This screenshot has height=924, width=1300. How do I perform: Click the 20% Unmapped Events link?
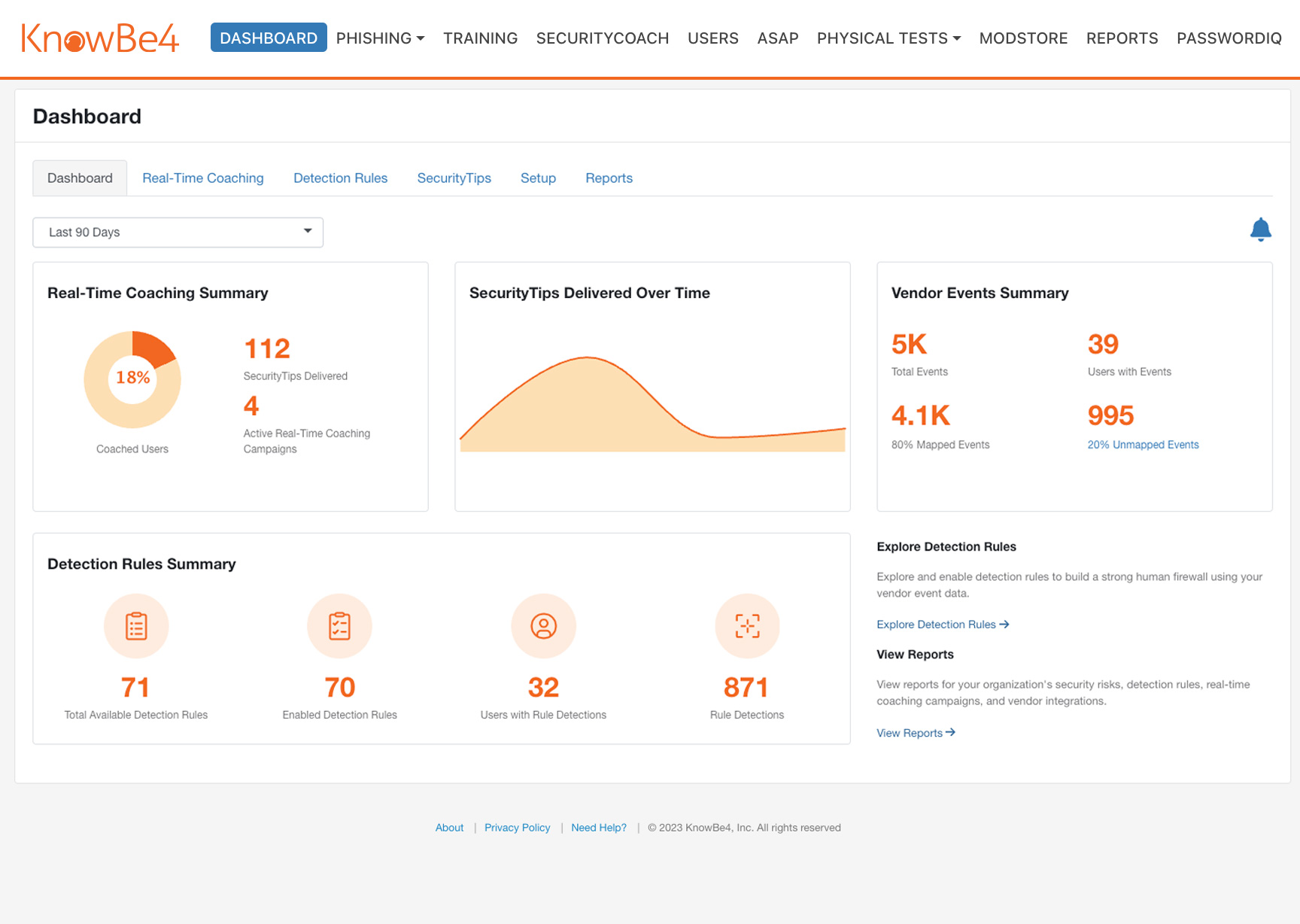coord(1143,444)
